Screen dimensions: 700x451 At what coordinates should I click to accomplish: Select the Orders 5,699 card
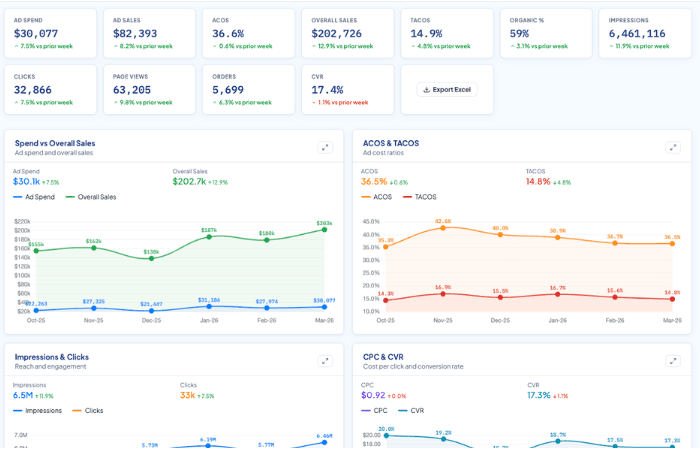(249, 90)
